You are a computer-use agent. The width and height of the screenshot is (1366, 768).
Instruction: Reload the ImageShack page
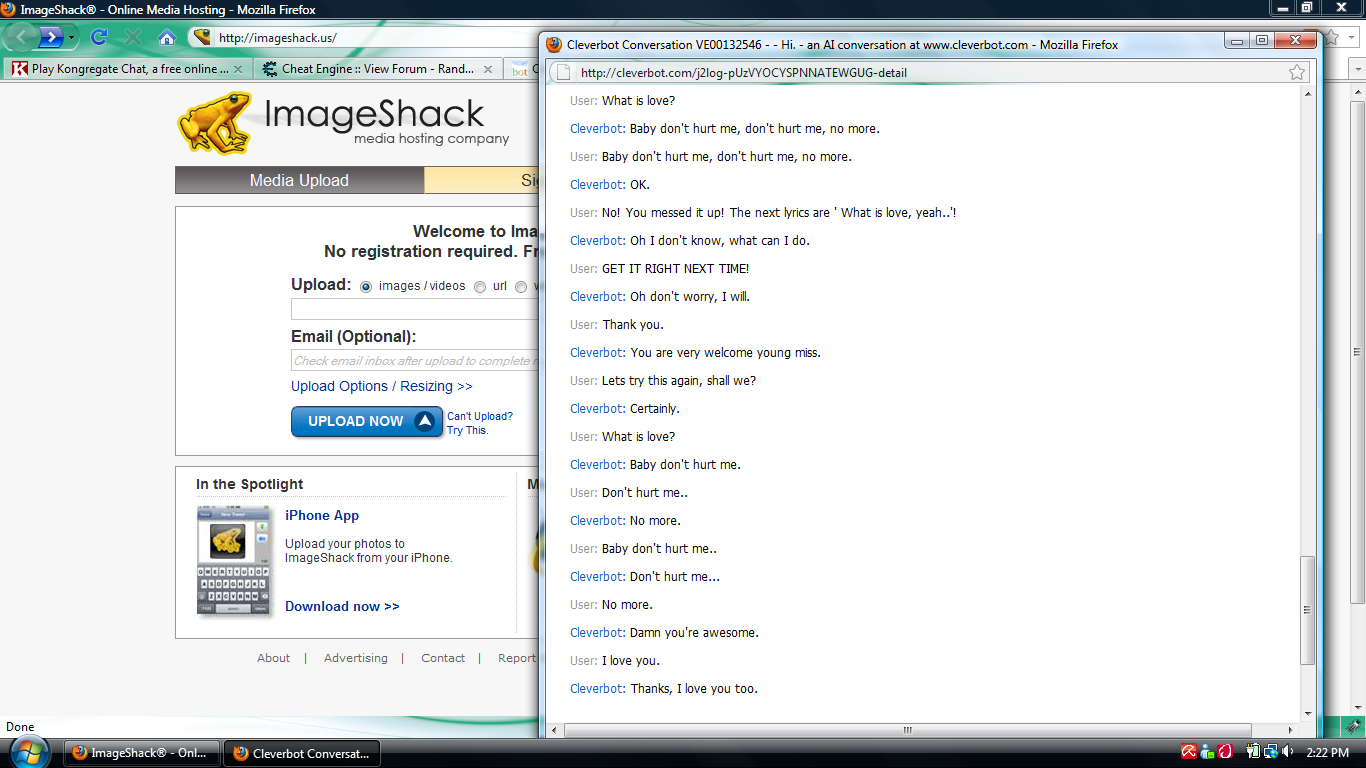point(97,37)
